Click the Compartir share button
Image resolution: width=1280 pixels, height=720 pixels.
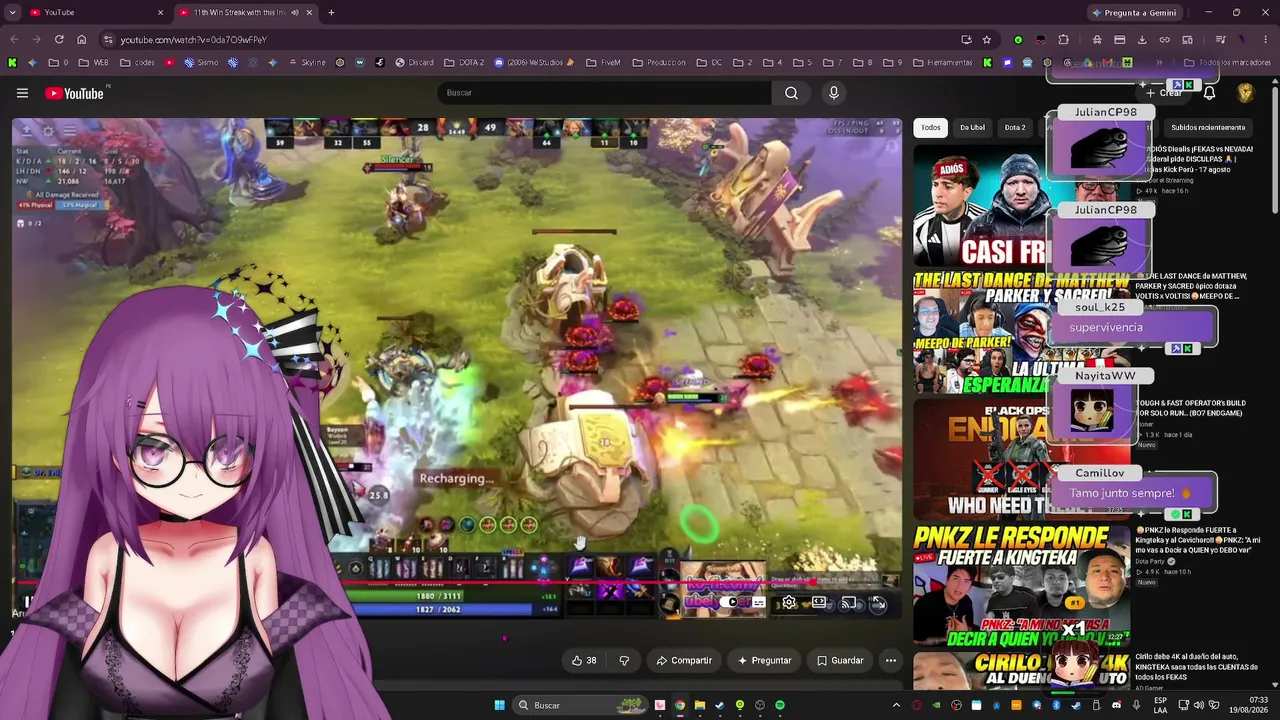pyautogui.click(x=684, y=660)
